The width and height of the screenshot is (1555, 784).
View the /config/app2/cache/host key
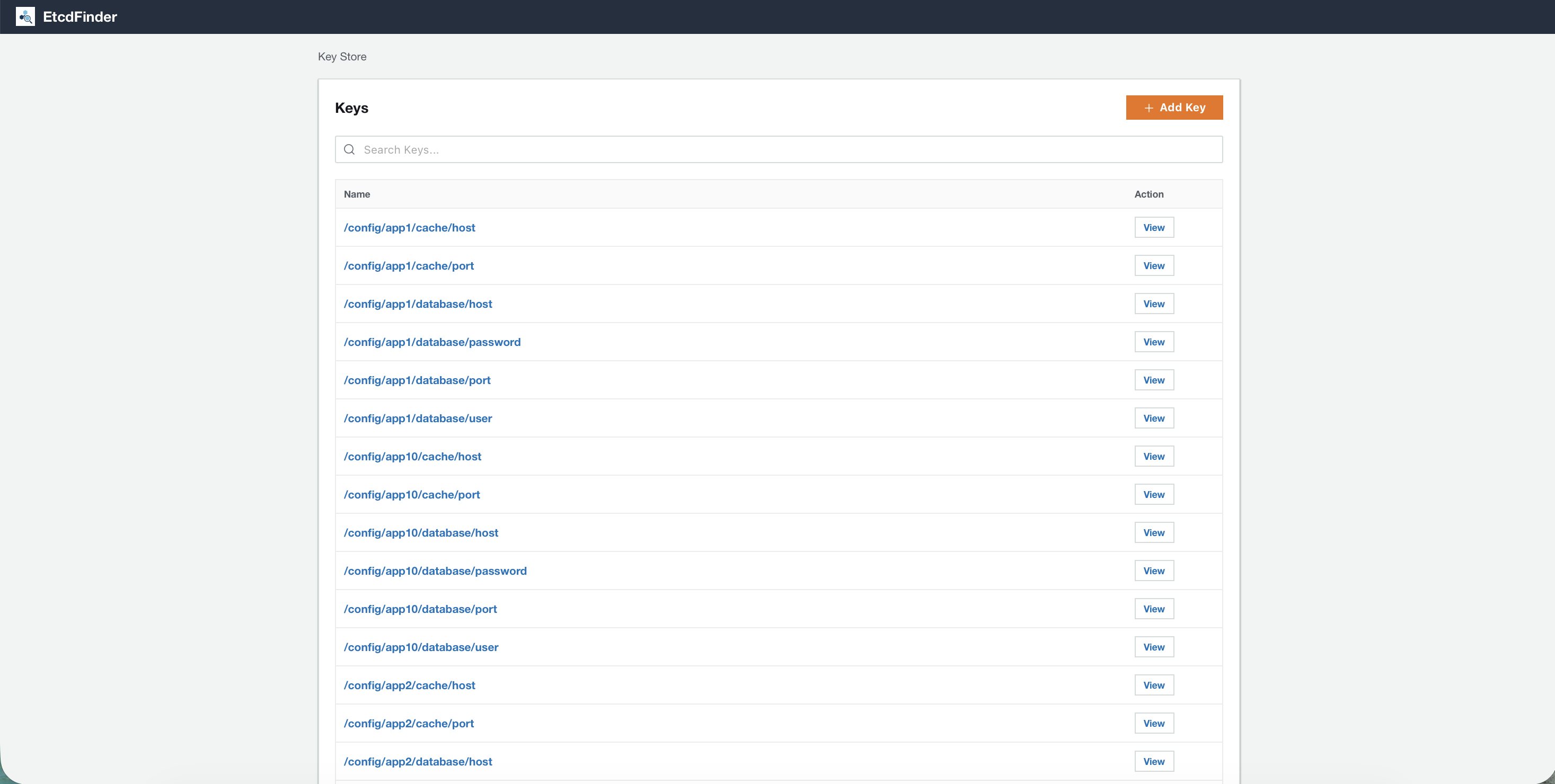coord(1154,684)
